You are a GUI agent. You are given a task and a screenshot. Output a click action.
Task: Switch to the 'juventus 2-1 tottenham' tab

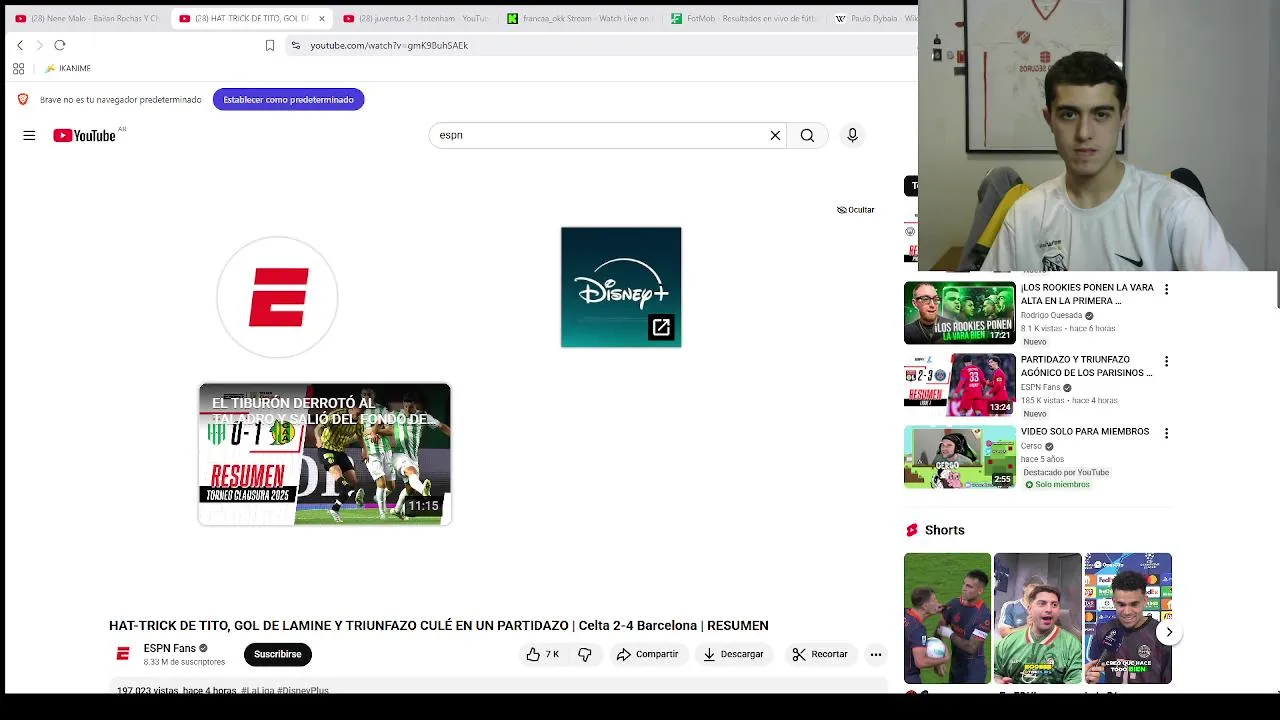tap(415, 18)
